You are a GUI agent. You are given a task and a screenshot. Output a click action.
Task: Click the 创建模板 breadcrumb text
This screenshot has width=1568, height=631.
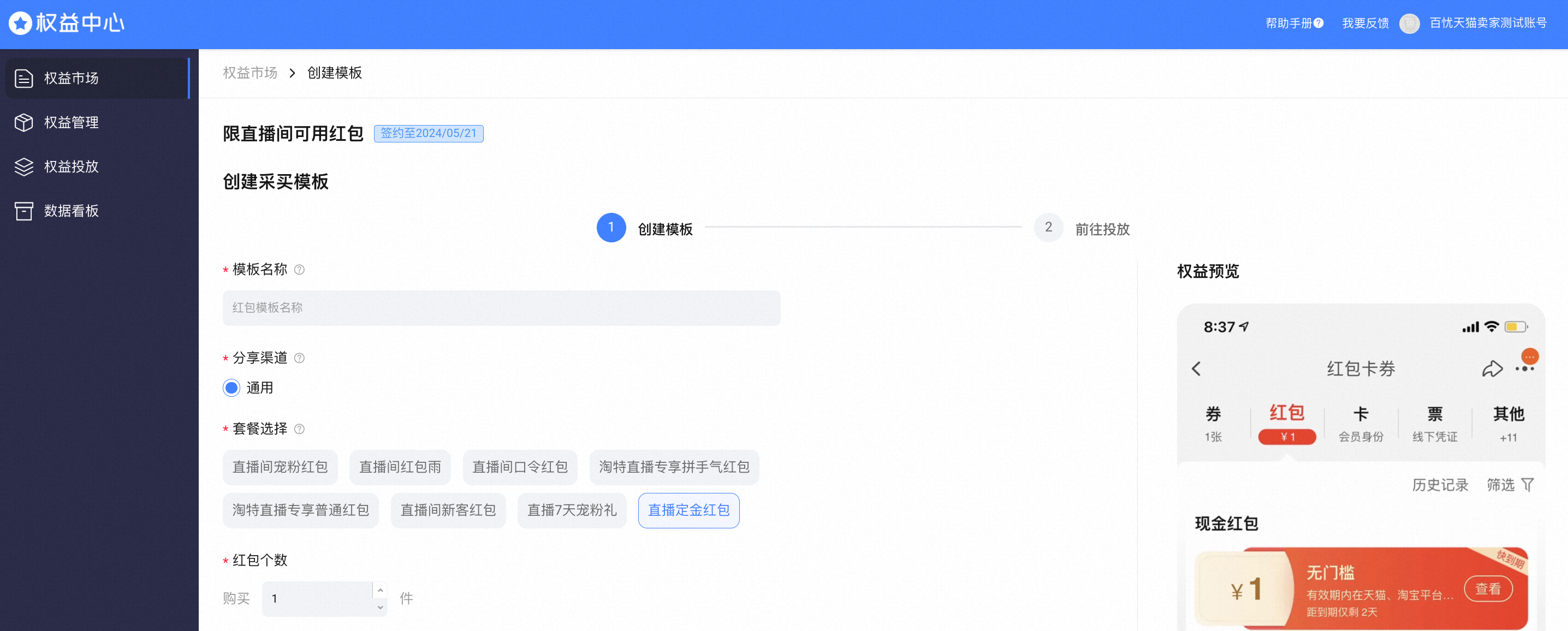(335, 73)
